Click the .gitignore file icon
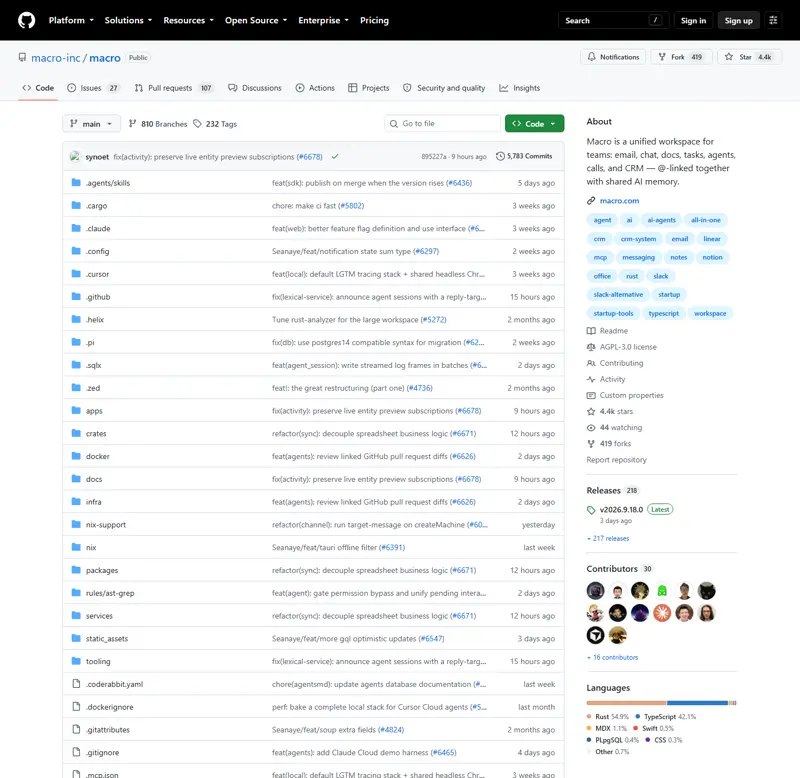 point(76,752)
